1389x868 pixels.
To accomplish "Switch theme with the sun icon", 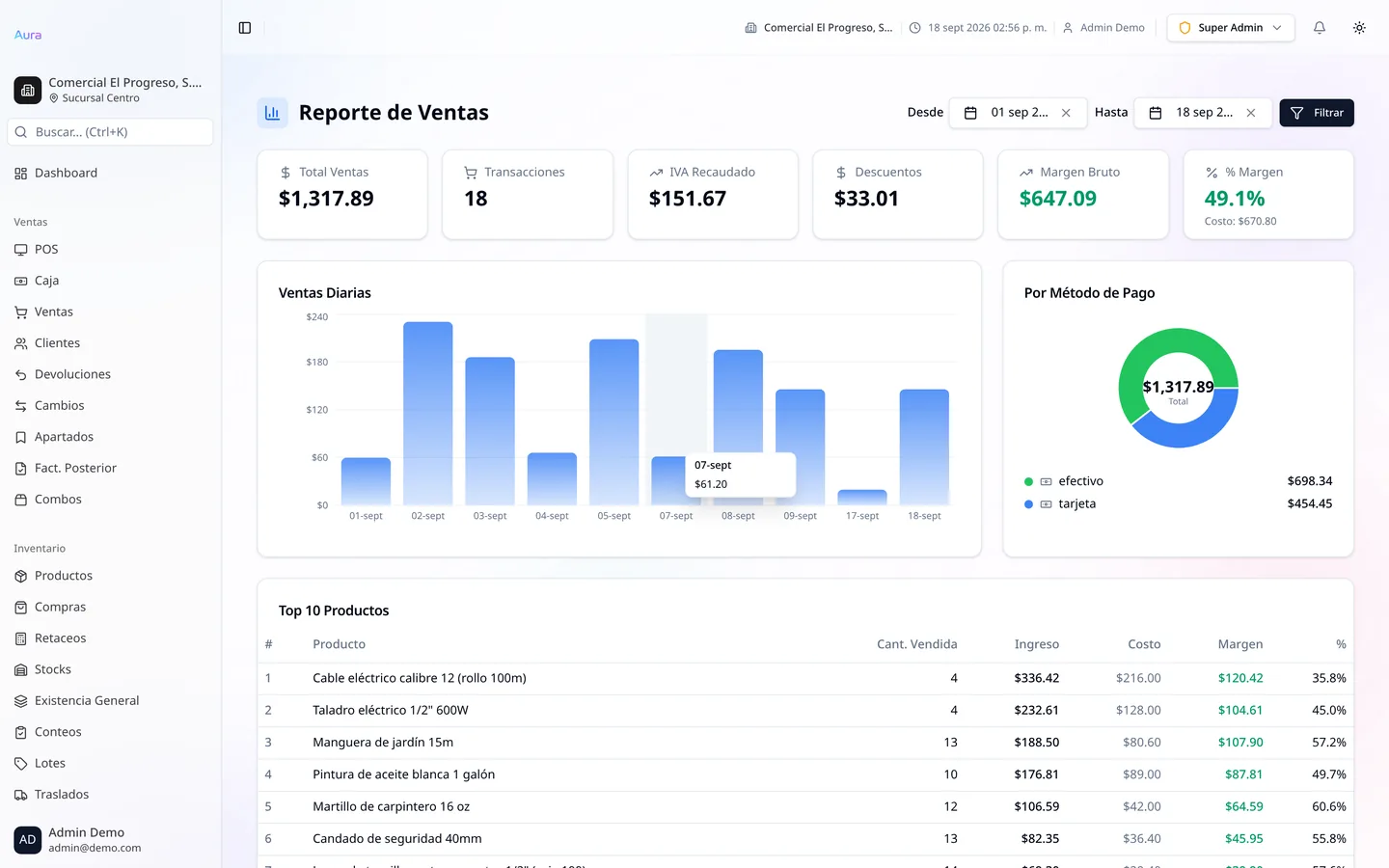I will [1359, 28].
